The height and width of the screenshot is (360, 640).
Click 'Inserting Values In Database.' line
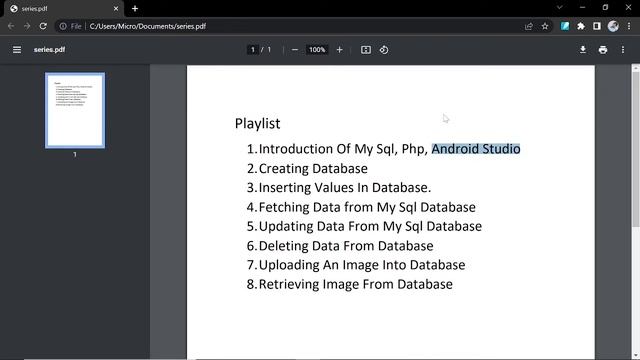(x=345, y=188)
